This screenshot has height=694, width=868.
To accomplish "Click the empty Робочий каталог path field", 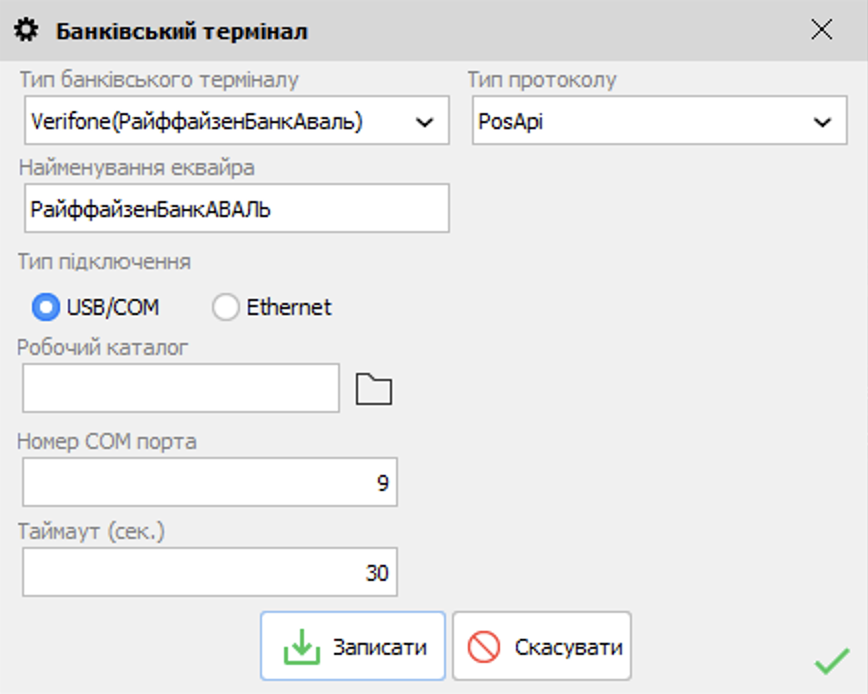I will coord(180,388).
